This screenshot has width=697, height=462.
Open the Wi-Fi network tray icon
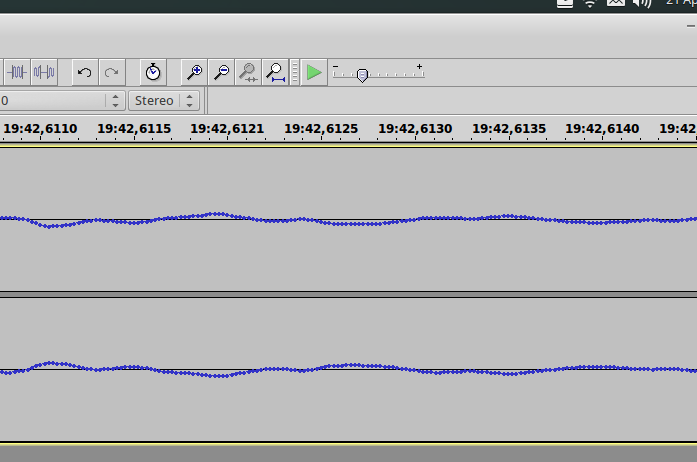click(x=590, y=3)
